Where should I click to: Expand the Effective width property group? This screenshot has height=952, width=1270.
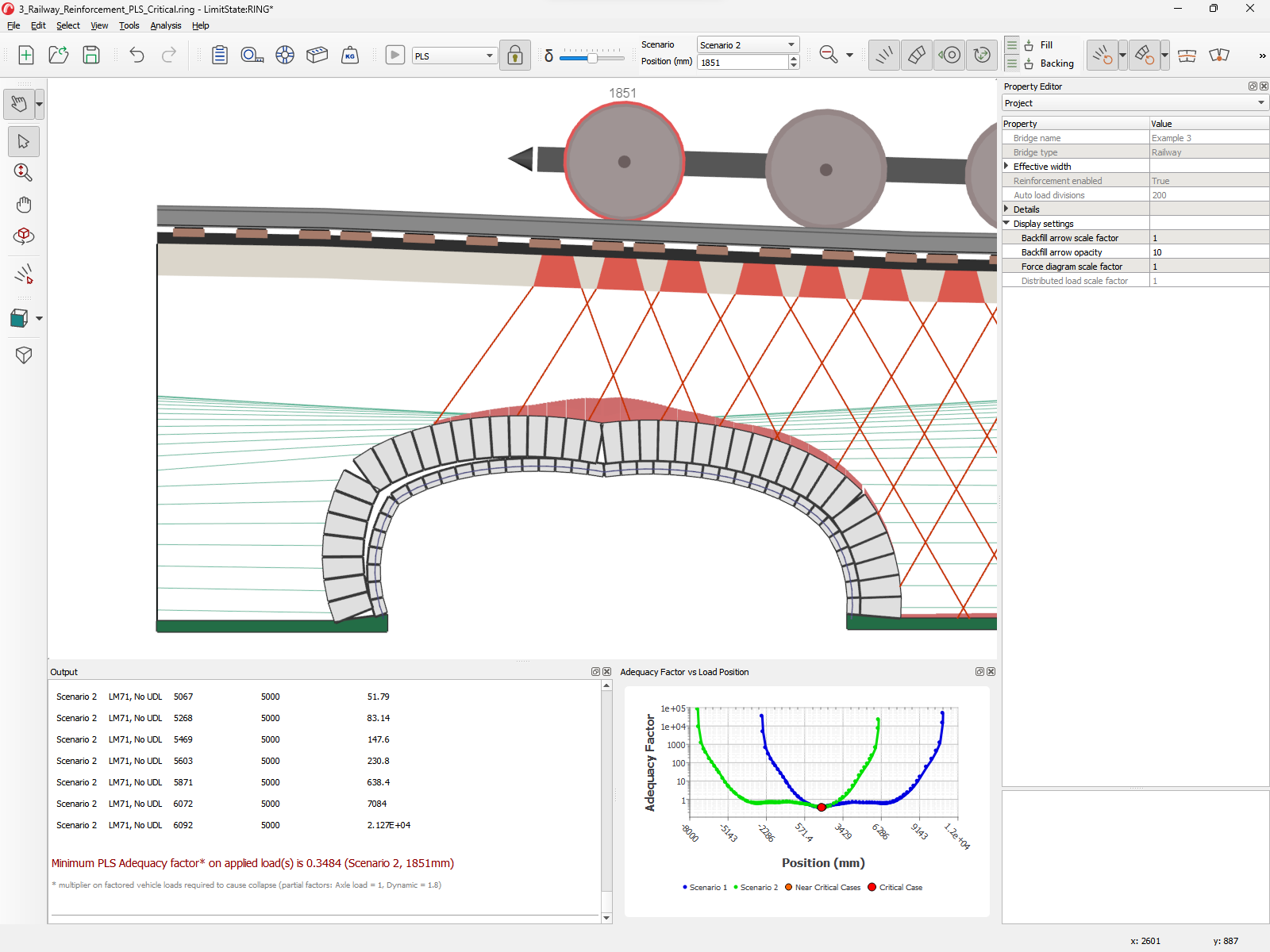click(1006, 166)
